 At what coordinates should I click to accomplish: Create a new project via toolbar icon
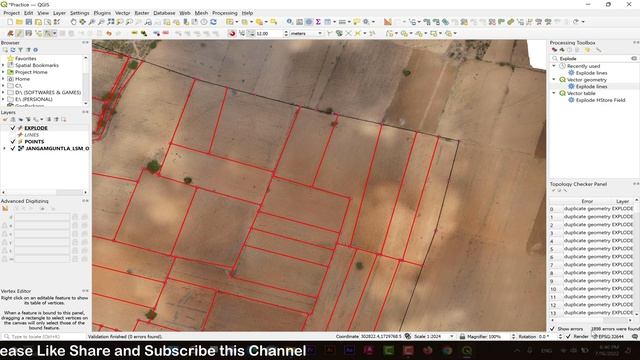tap(10, 22)
